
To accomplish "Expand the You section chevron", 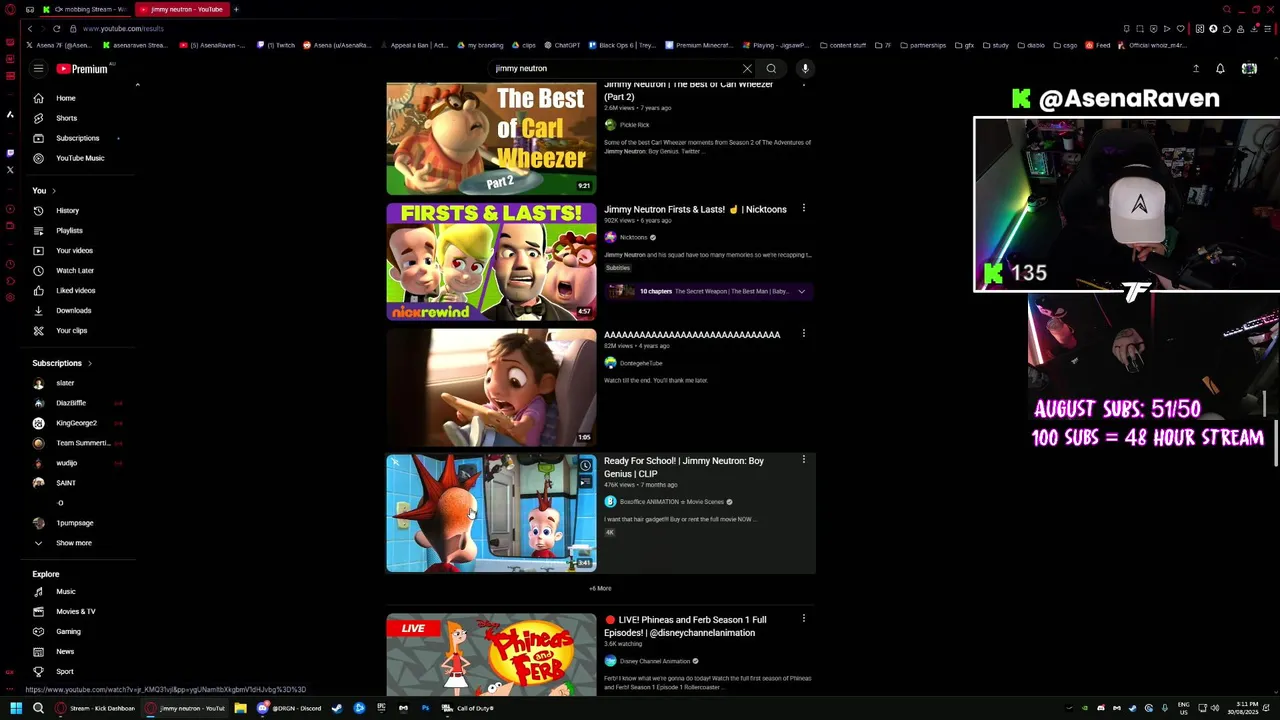I will [53, 191].
